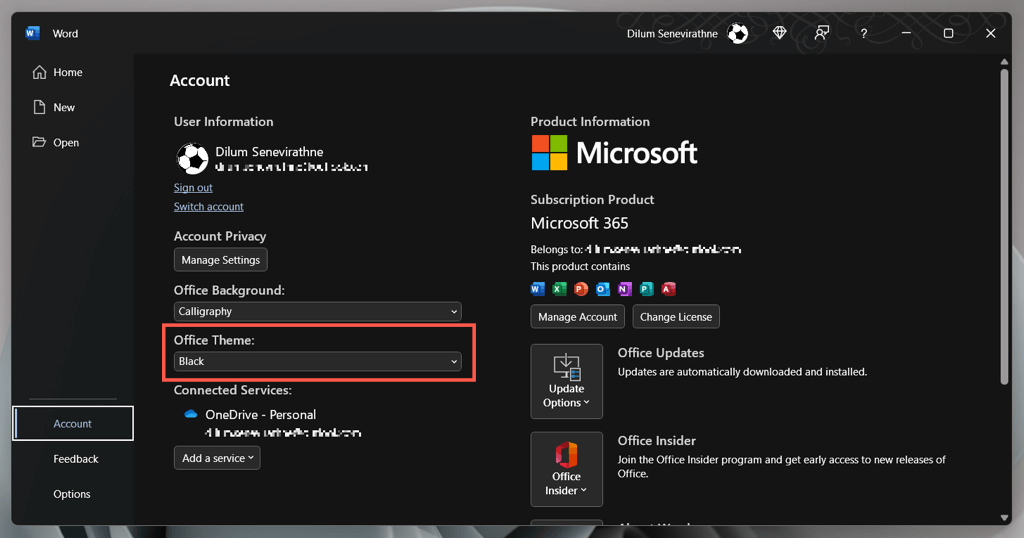Open the Office Theme dropdown set to Black

tap(317, 361)
